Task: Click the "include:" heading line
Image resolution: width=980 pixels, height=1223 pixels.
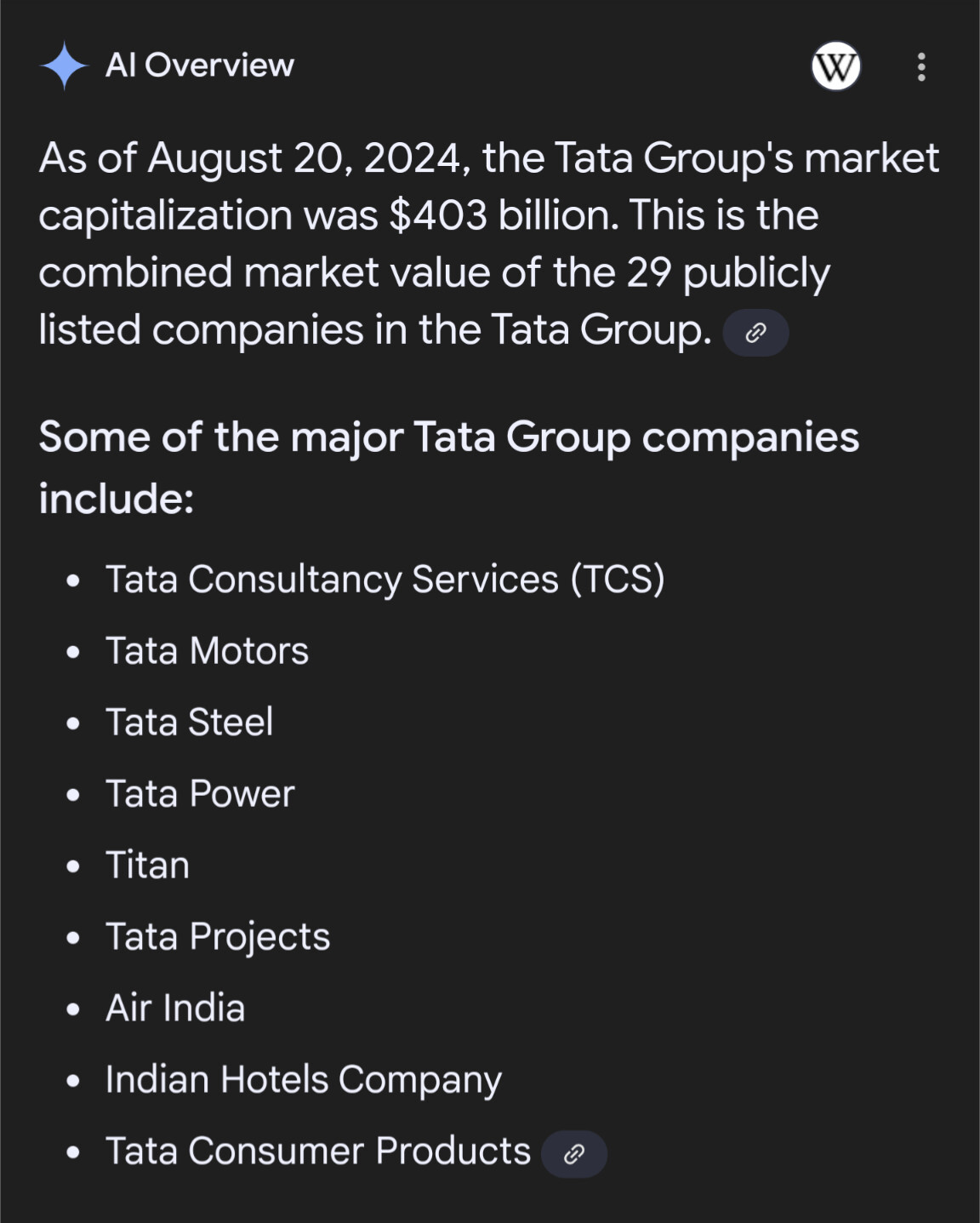Action: (117, 499)
